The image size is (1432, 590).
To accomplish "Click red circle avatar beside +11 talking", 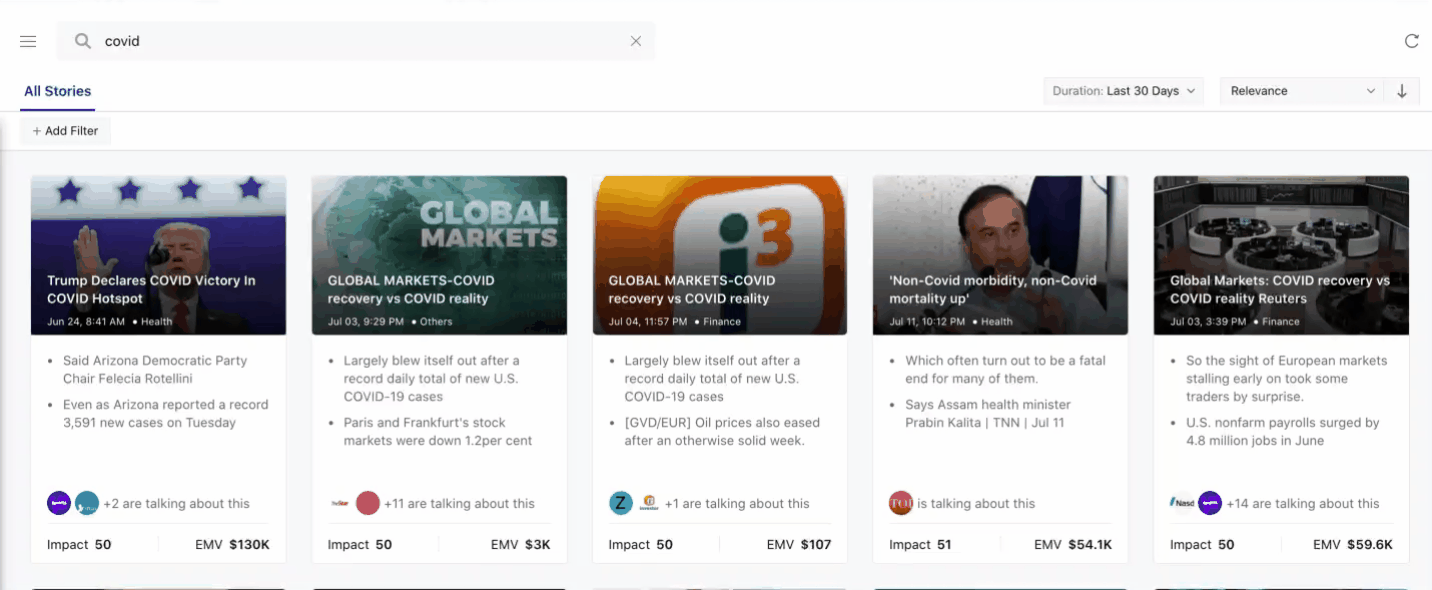I will point(368,503).
